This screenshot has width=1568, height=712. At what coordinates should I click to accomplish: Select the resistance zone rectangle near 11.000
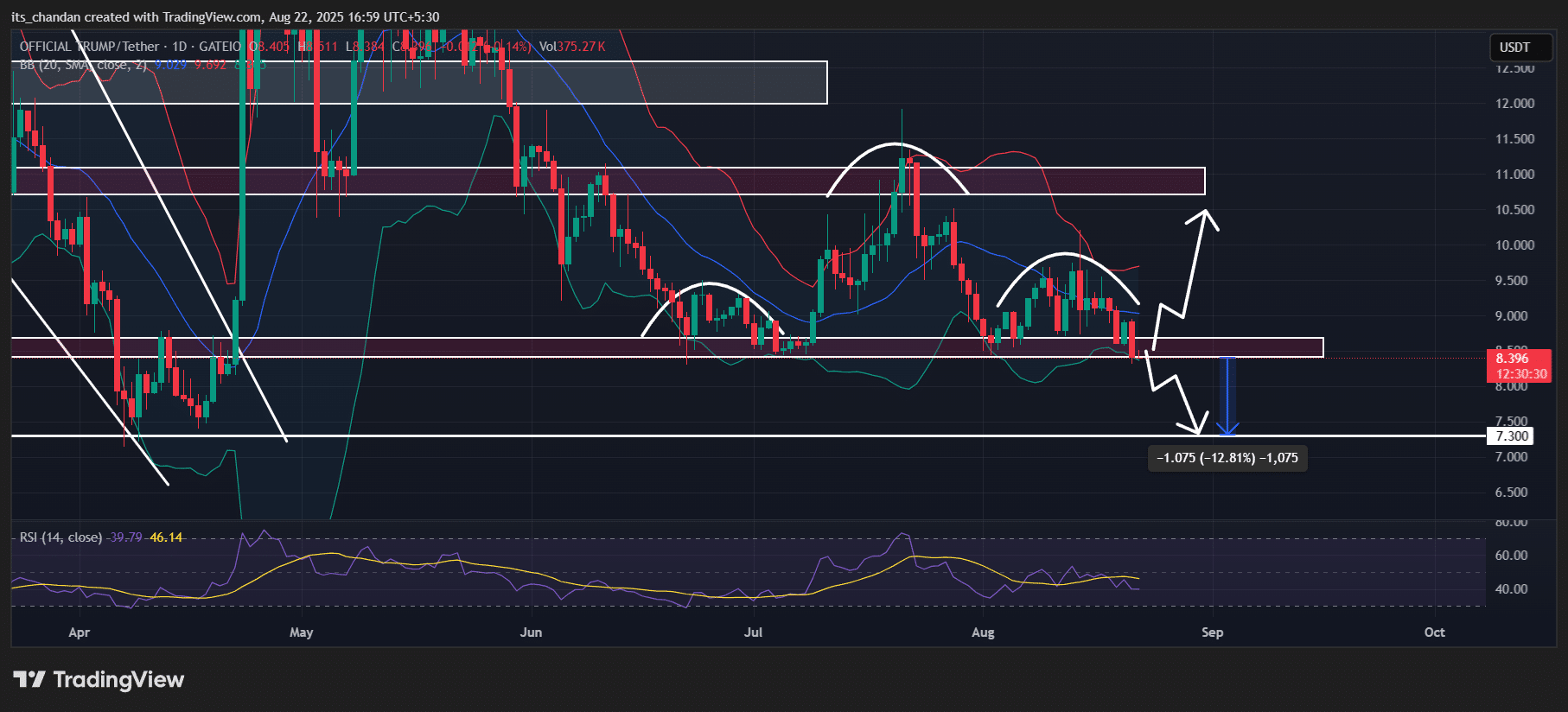[605, 181]
